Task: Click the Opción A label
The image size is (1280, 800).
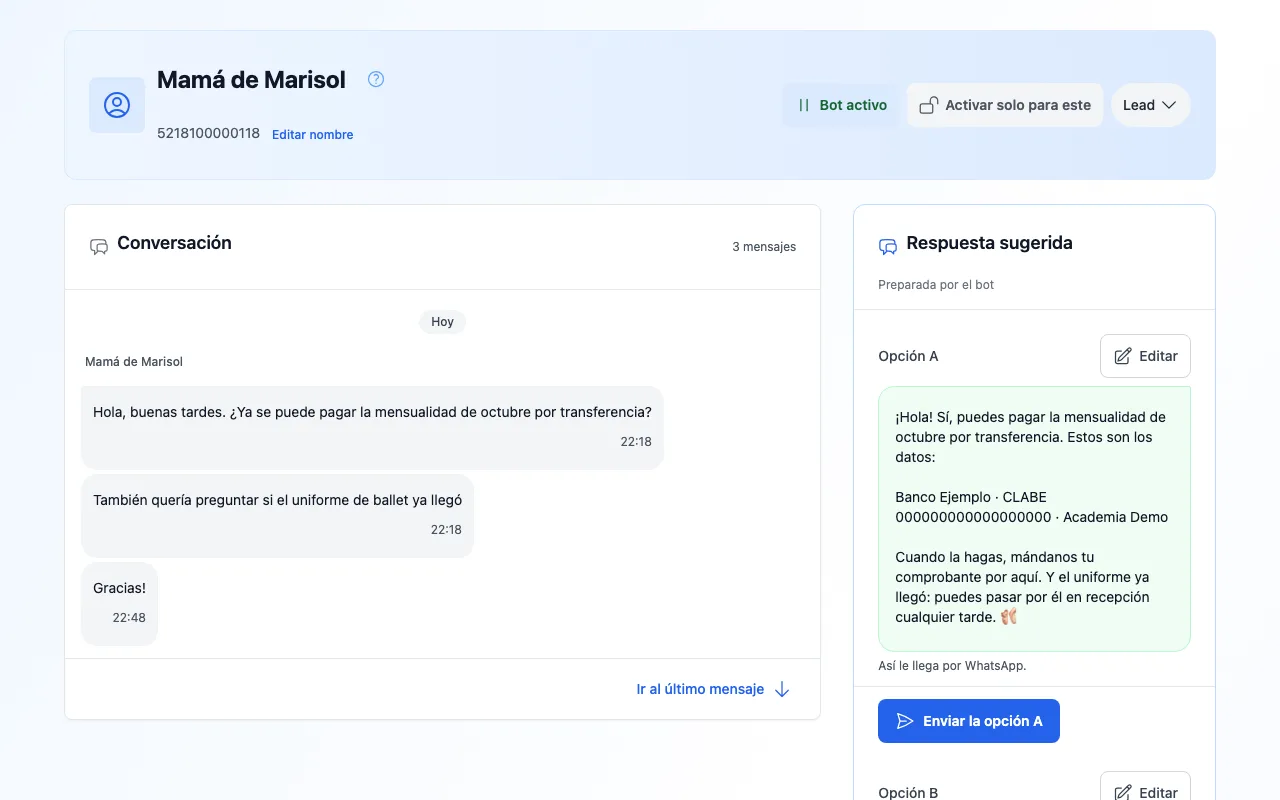Action: pyautogui.click(x=908, y=356)
